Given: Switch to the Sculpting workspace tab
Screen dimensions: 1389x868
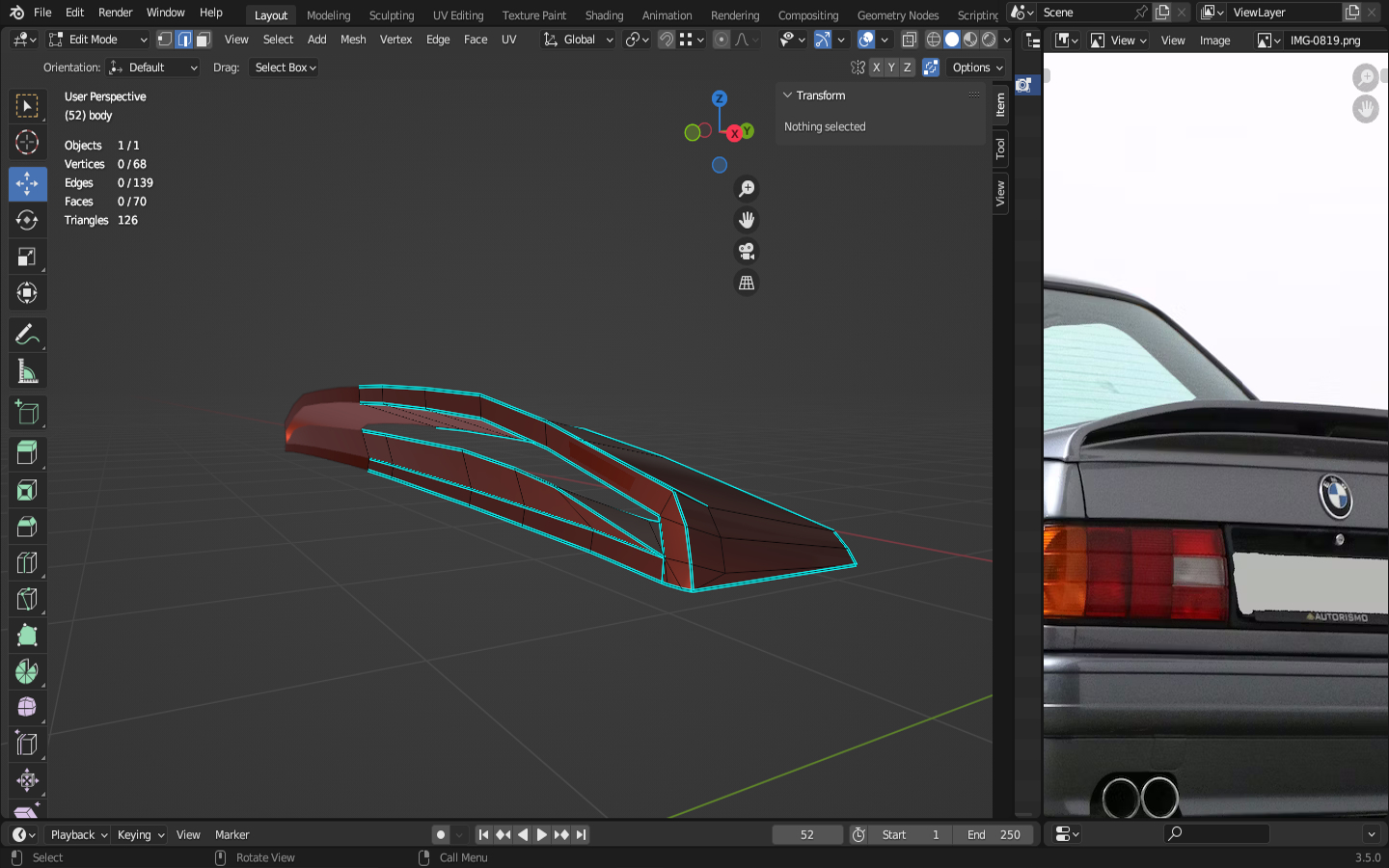Looking at the screenshot, I should 391,15.
